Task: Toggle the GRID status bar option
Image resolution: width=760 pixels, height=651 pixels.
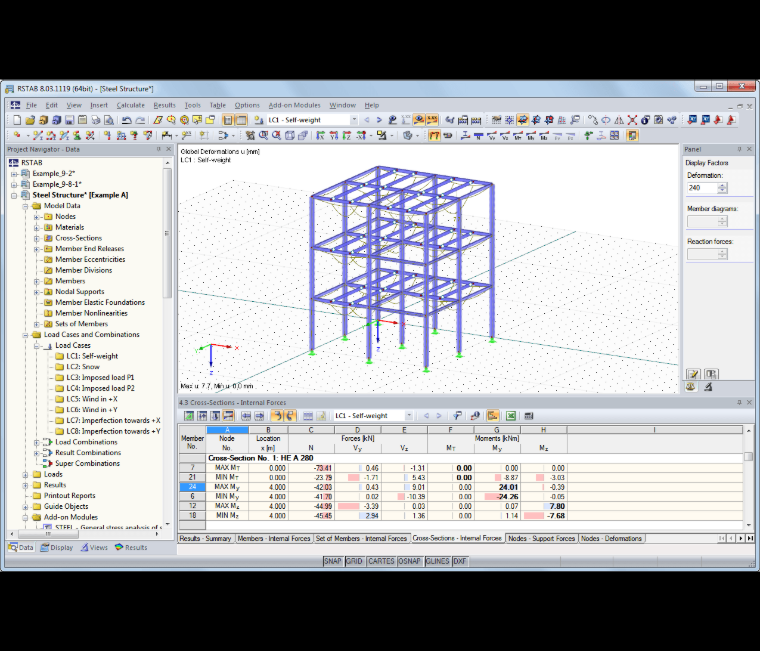Action: 354,561
